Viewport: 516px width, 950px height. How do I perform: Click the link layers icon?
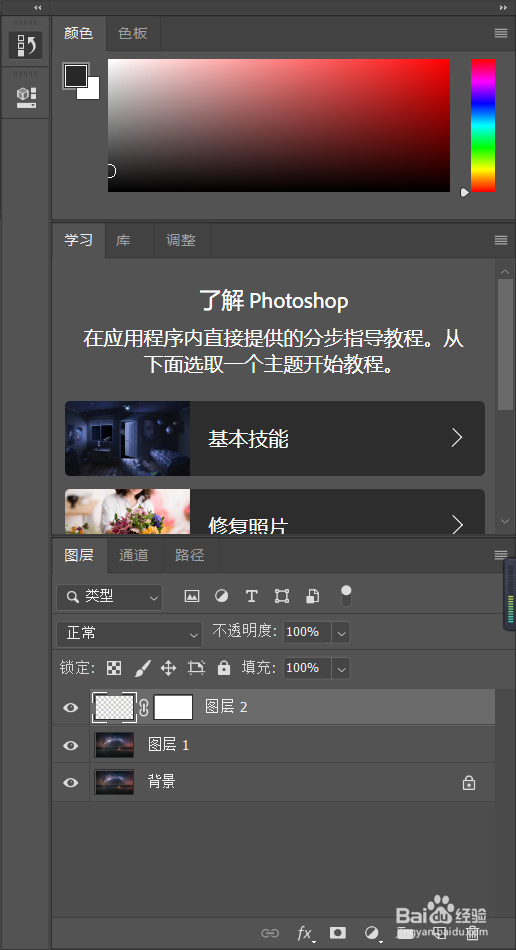[270, 933]
